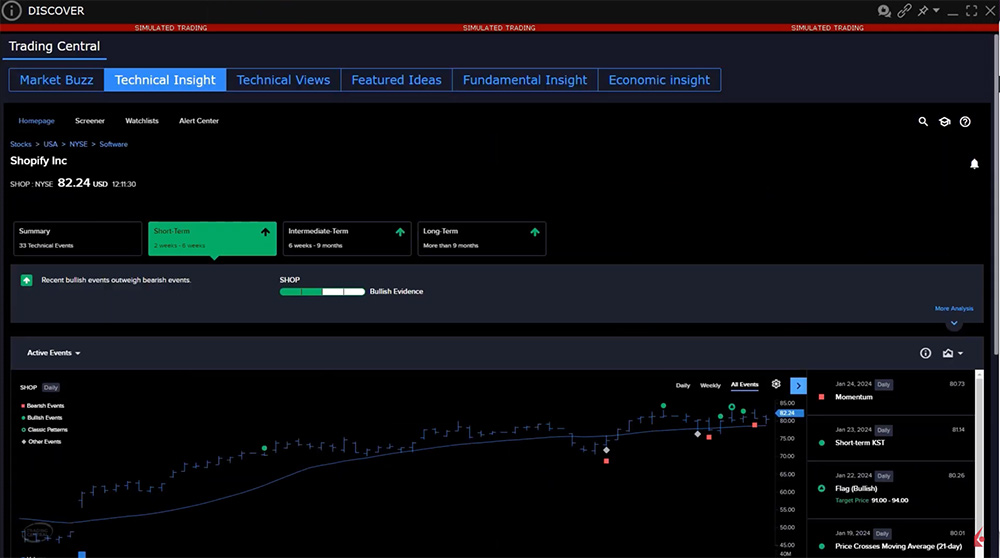Viewport: 1000px width, 558px height.
Task: Click the info icon beside DISCOVER
Action: tap(11, 11)
